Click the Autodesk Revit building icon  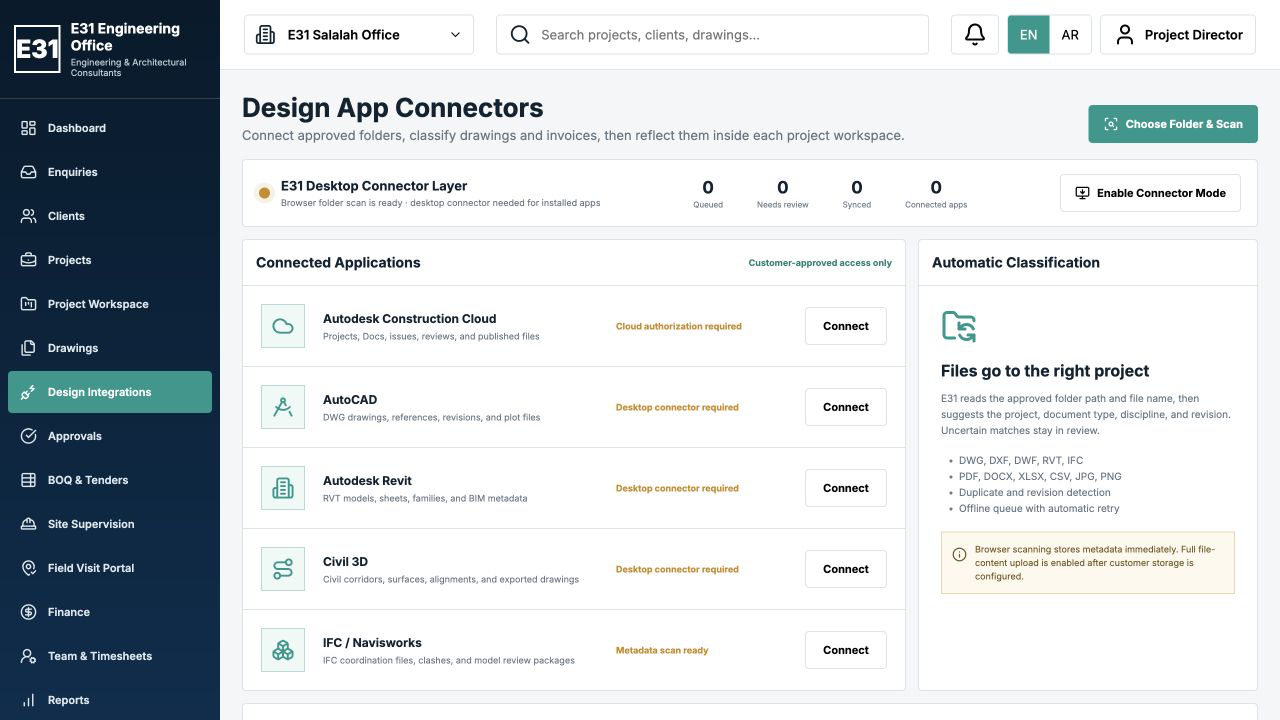(283, 488)
